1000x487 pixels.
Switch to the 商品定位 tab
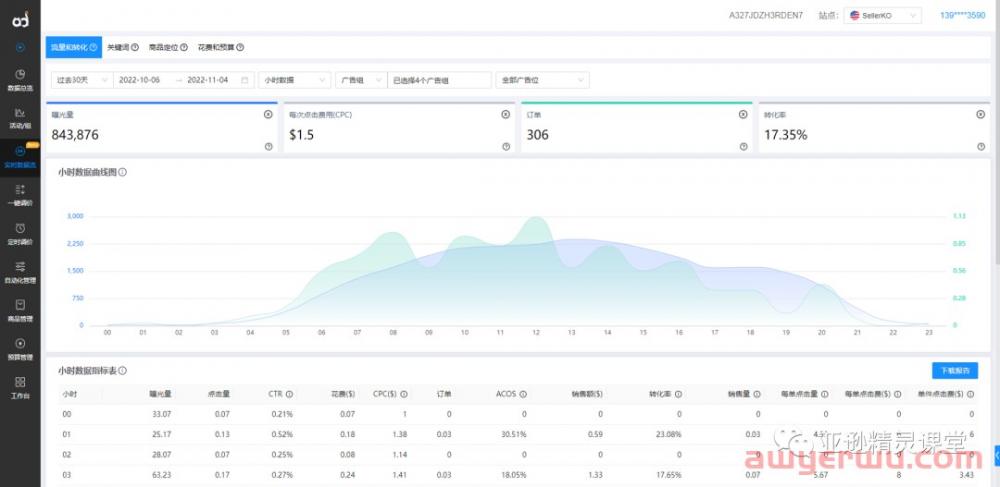[168, 47]
